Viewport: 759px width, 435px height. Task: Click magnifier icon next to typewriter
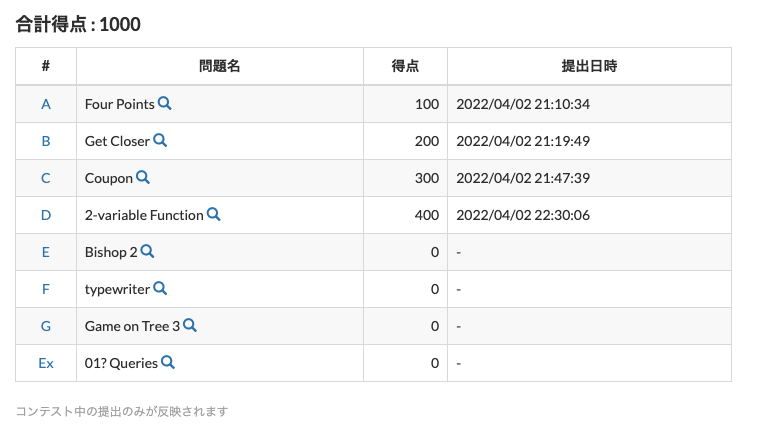click(x=160, y=288)
